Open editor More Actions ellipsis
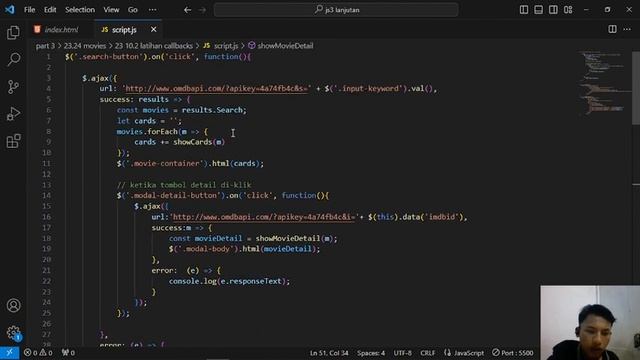The width and height of the screenshot is (640, 360). [x=627, y=29]
